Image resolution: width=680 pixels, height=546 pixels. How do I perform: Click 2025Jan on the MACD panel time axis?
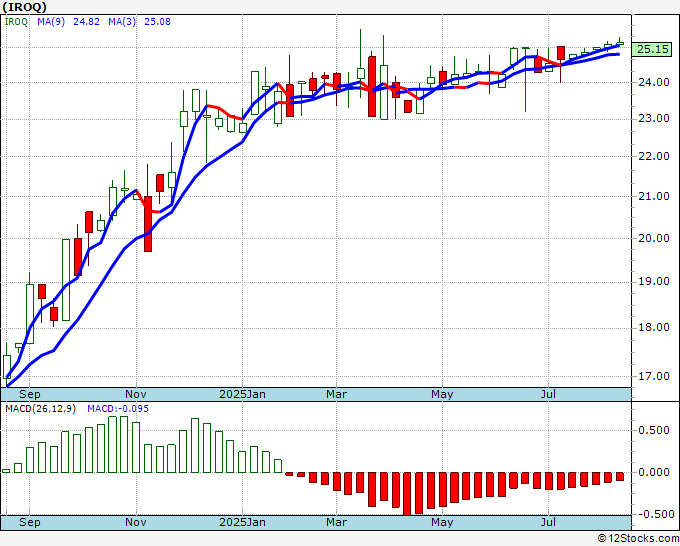coord(242,522)
